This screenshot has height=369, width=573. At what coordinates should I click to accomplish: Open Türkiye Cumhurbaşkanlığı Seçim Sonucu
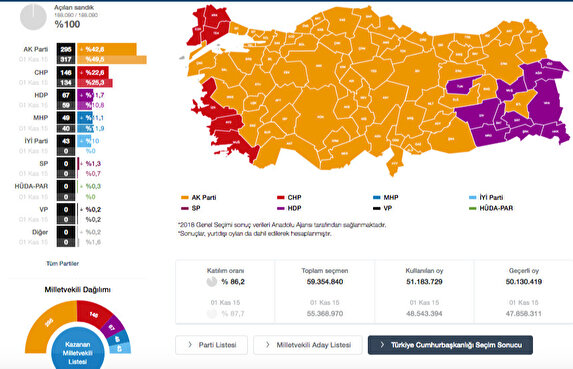point(450,345)
